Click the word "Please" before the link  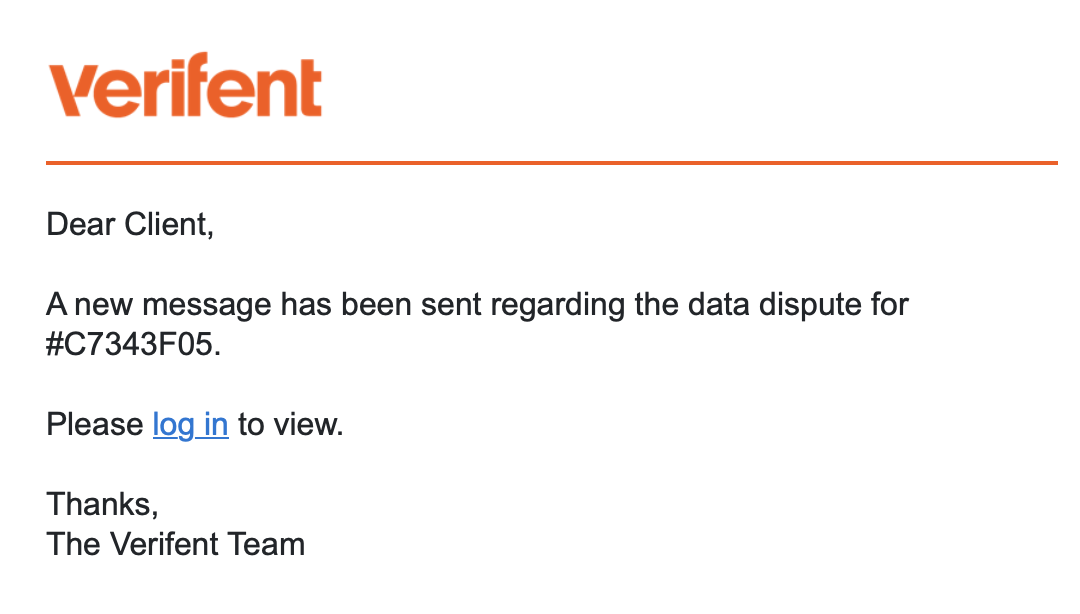pos(95,425)
